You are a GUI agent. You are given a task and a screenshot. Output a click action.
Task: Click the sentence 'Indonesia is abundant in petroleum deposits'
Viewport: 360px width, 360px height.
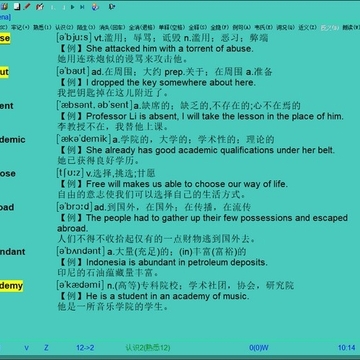177,262
